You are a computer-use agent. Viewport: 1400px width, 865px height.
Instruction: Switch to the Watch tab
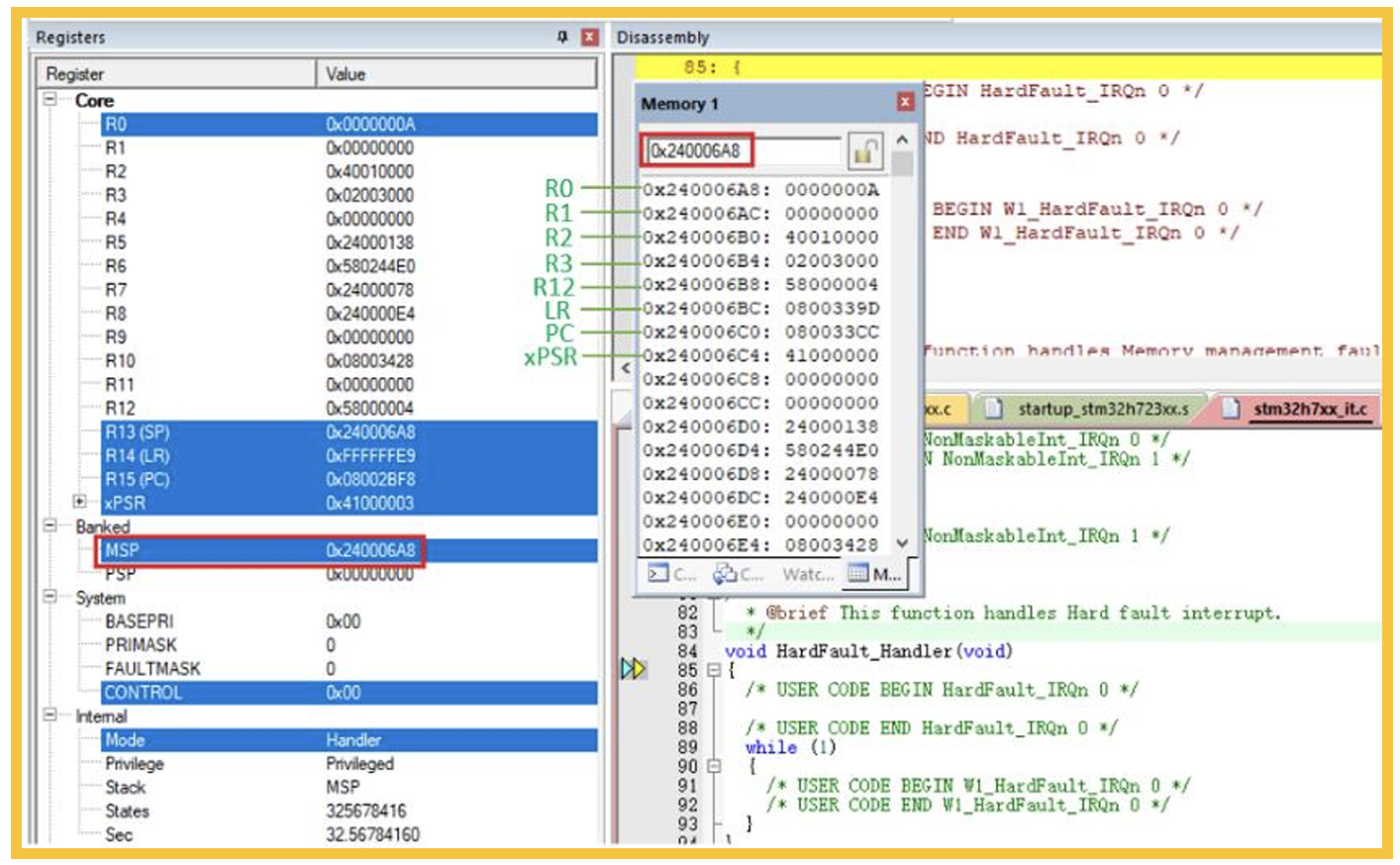click(808, 574)
